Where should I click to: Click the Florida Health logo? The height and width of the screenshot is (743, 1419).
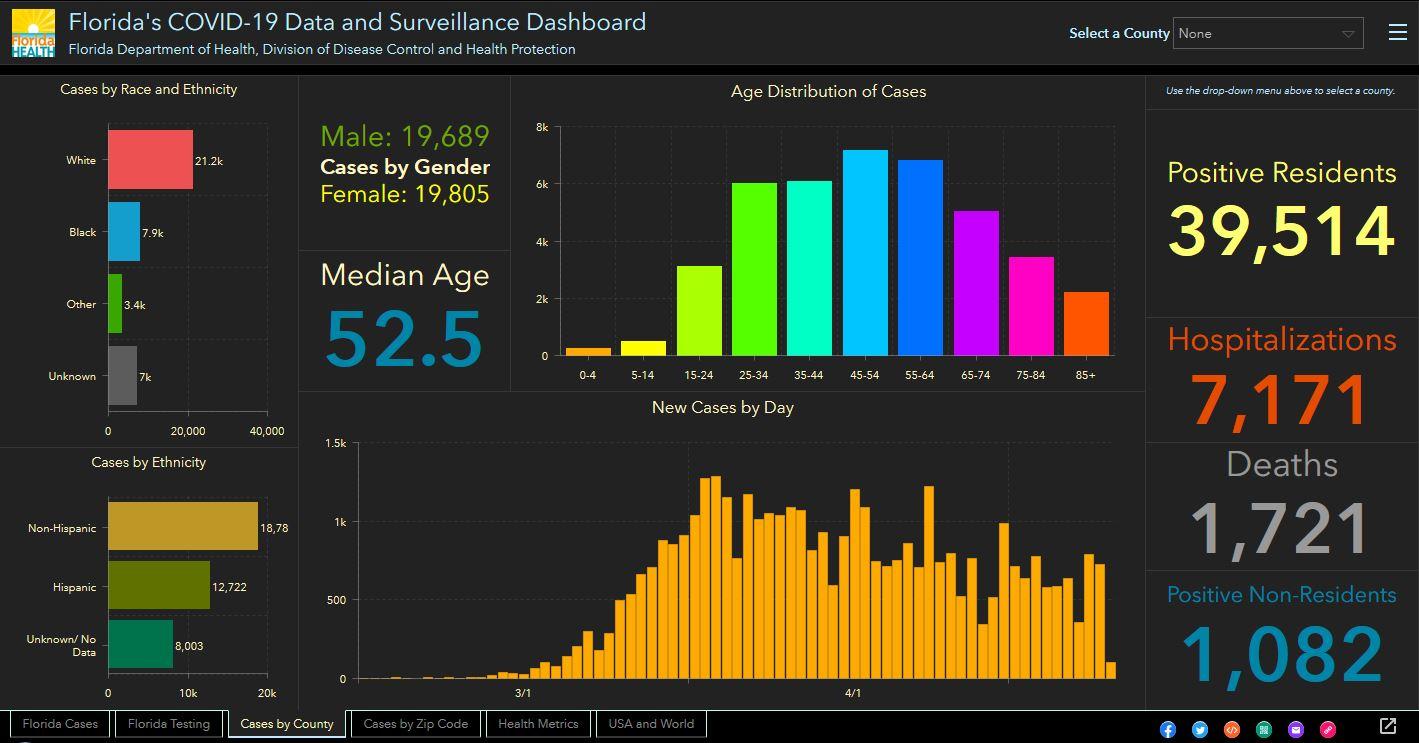click(33, 33)
